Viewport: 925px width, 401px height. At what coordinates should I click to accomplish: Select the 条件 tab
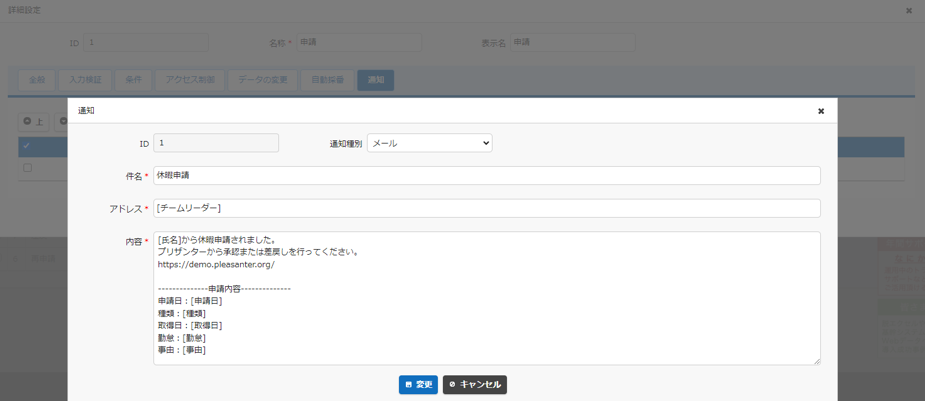point(133,80)
